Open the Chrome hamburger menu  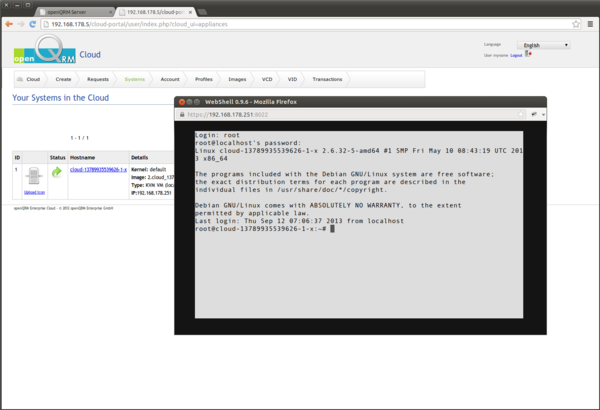click(x=590, y=24)
